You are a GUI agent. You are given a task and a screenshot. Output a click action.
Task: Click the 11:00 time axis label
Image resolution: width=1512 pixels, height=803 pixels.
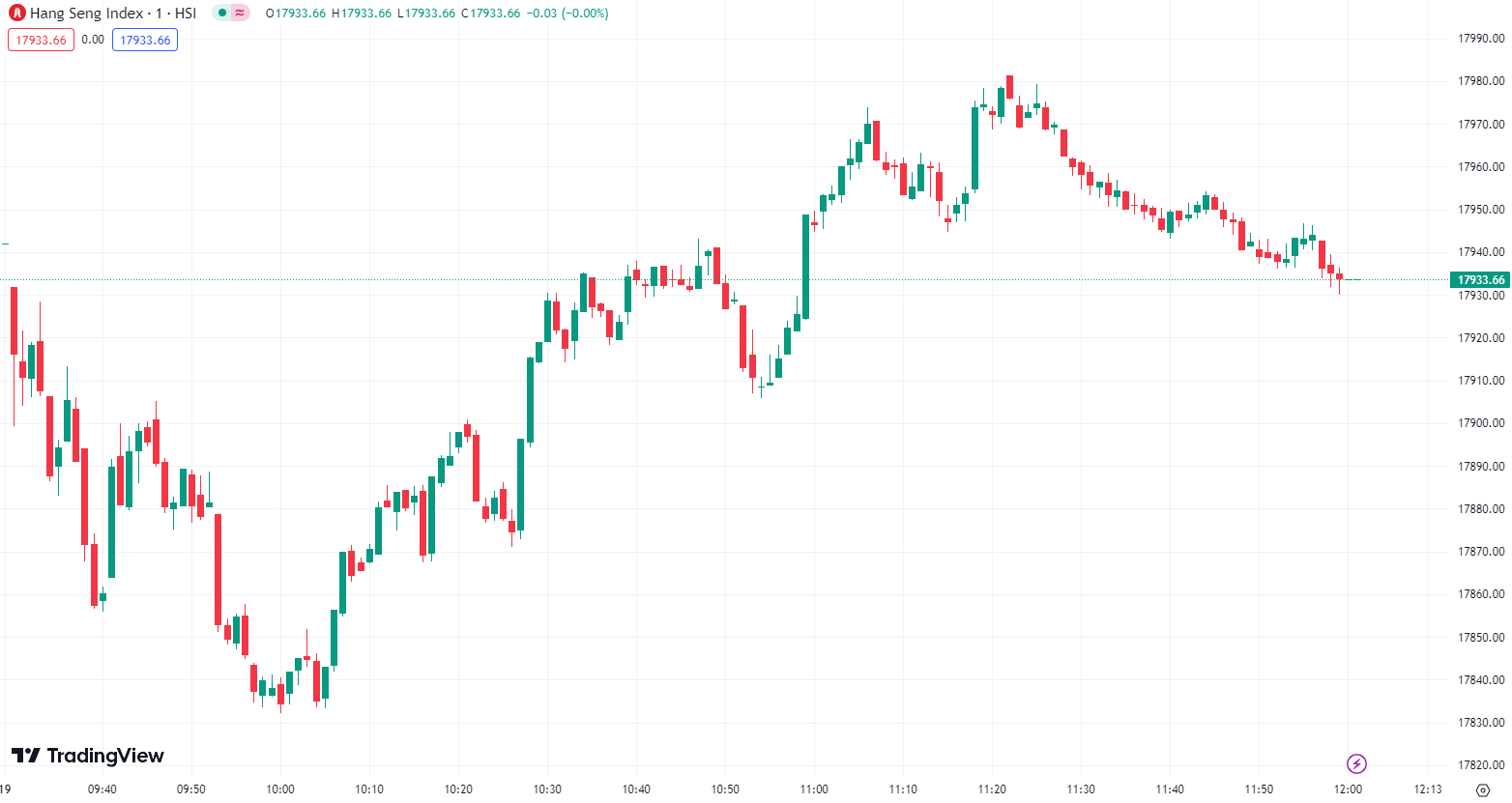click(814, 789)
